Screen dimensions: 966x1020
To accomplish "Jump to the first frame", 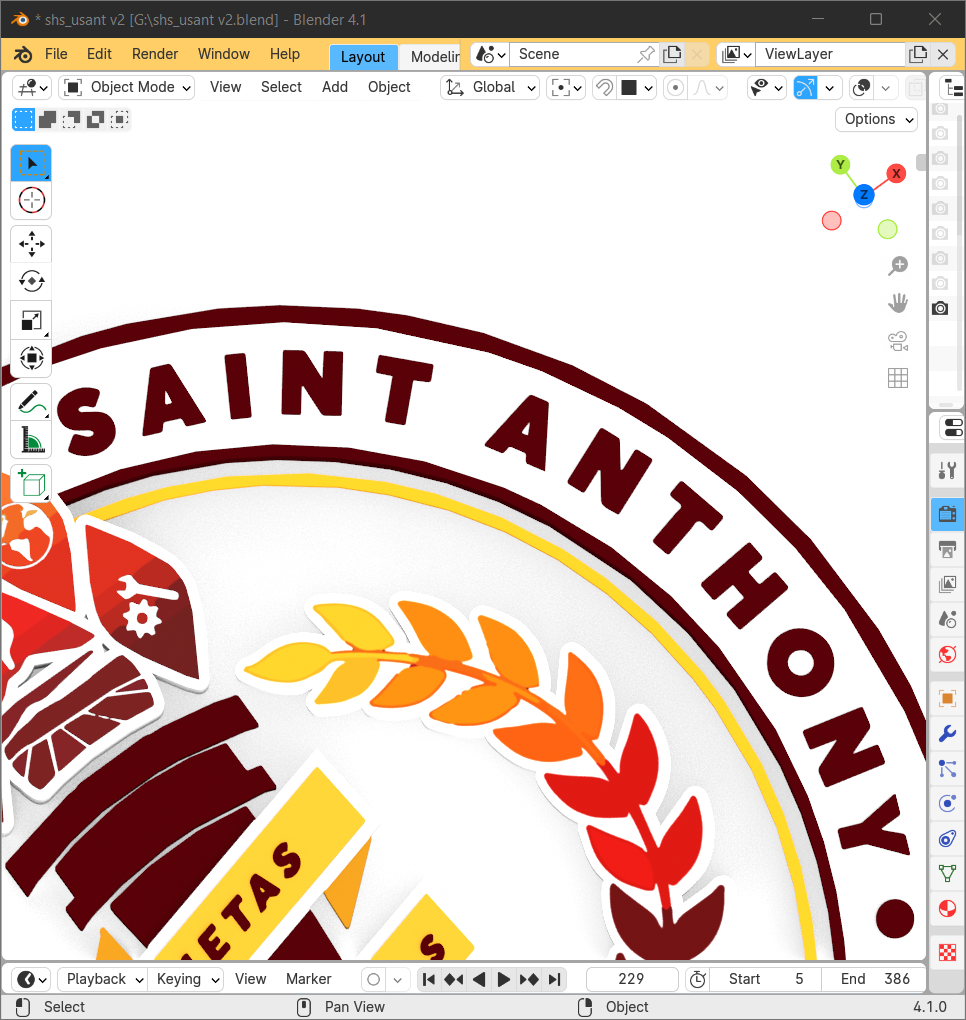I will [429, 979].
